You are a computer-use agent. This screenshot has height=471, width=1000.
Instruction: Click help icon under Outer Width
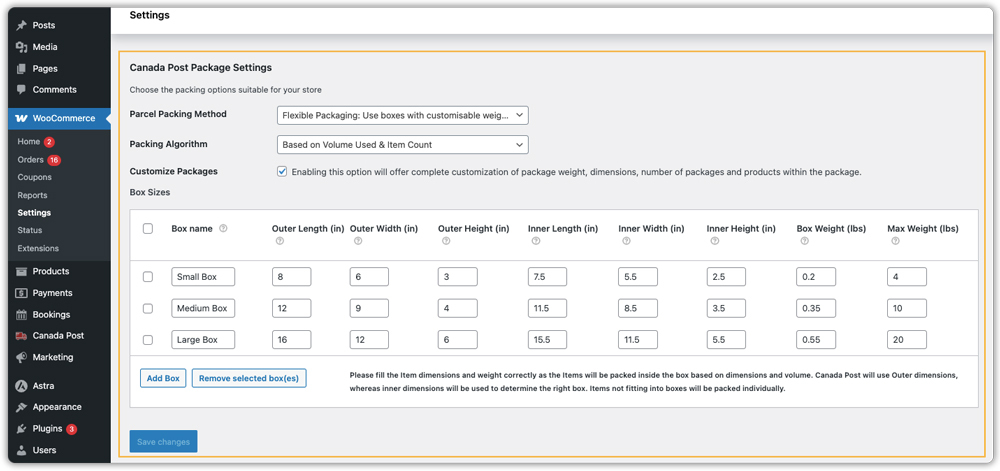pyautogui.click(x=357, y=242)
